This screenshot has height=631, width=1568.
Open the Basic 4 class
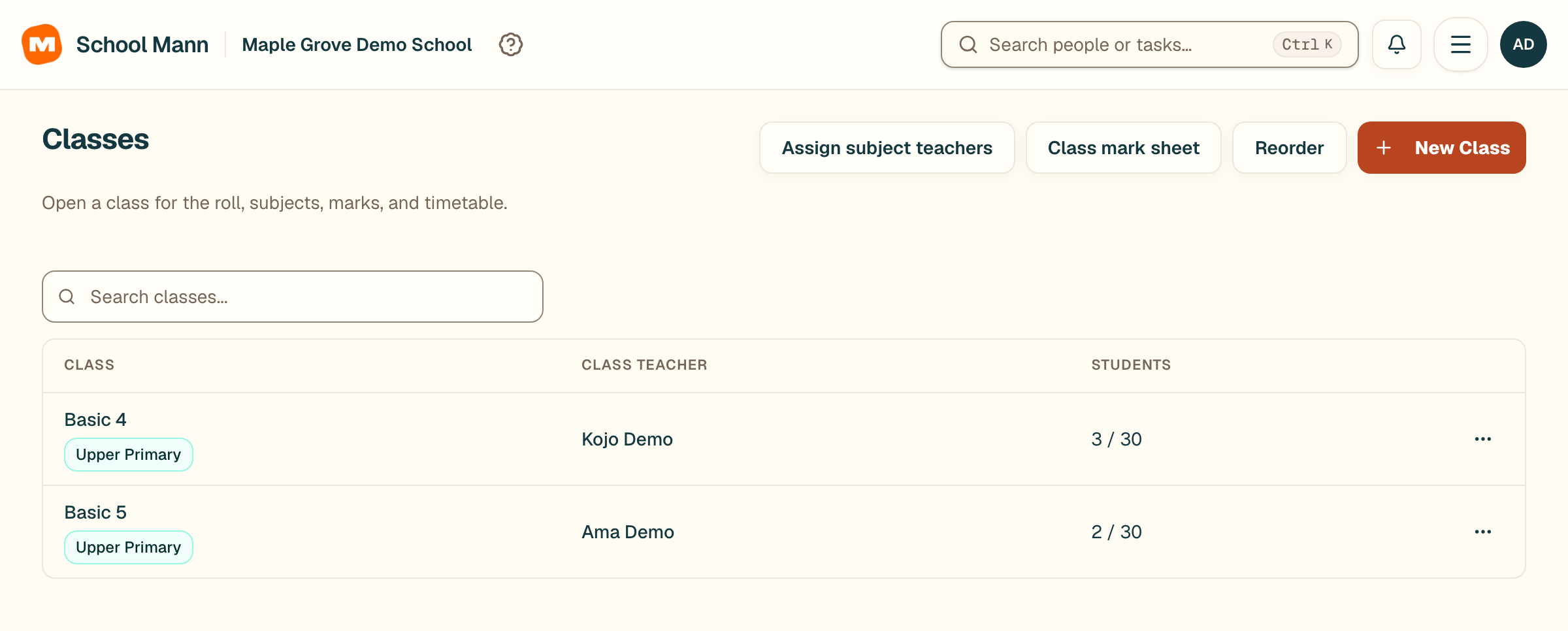pyautogui.click(x=95, y=419)
